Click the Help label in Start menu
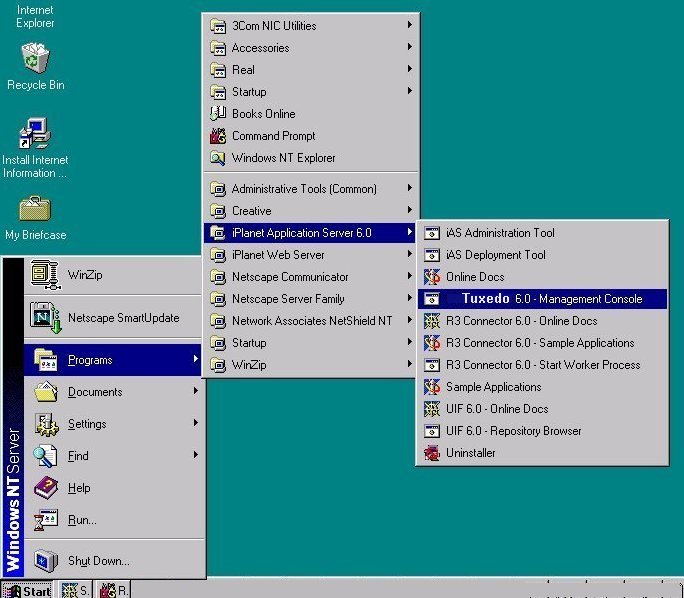This screenshot has height=598, width=684. pos(79,488)
